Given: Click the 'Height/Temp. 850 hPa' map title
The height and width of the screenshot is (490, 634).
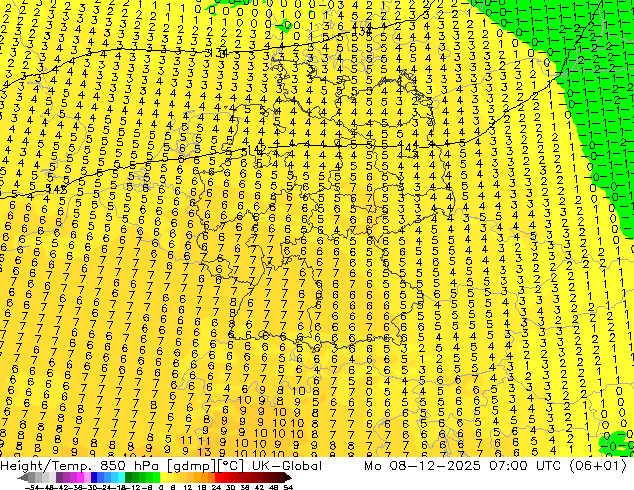Looking at the screenshot, I should click(79, 466).
